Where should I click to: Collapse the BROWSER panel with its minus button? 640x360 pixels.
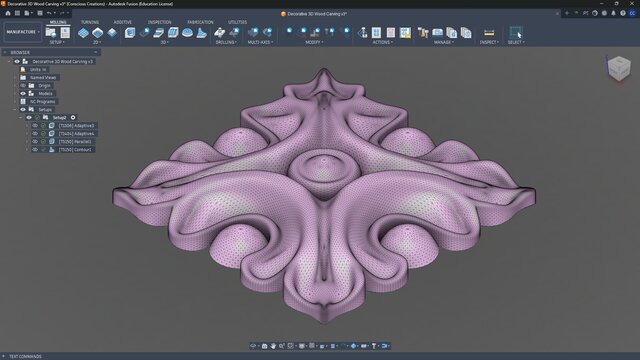point(96,52)
